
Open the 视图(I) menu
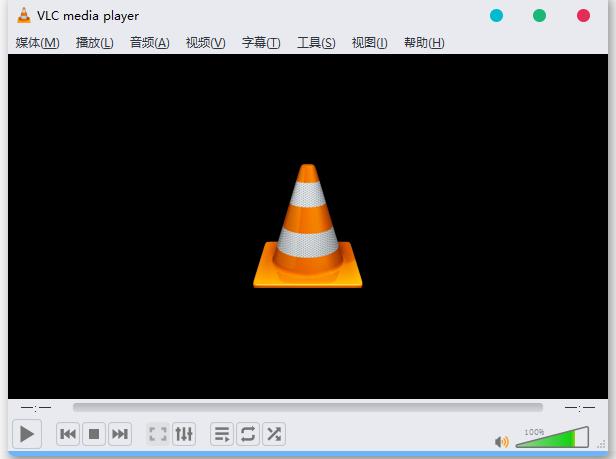370,42
